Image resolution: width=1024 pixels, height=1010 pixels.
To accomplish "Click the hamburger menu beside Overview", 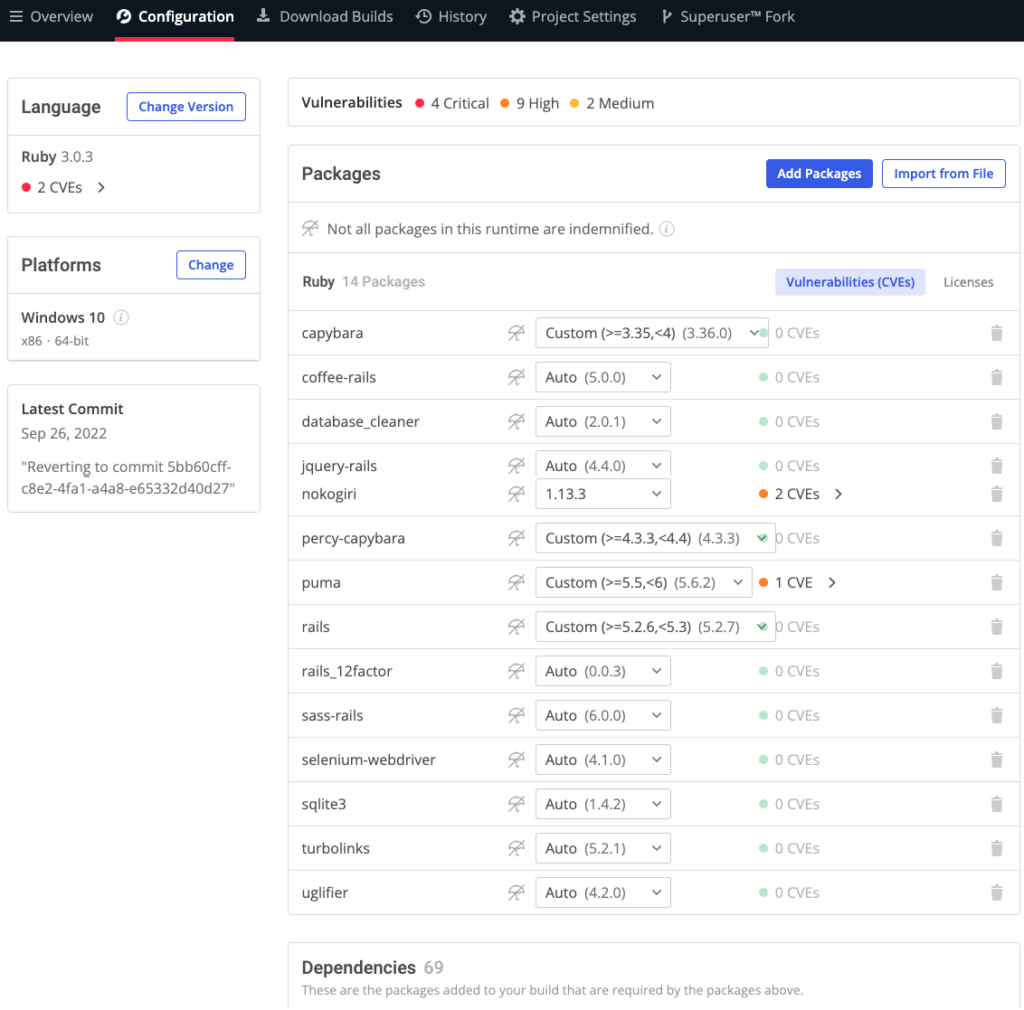I will 18,16.
